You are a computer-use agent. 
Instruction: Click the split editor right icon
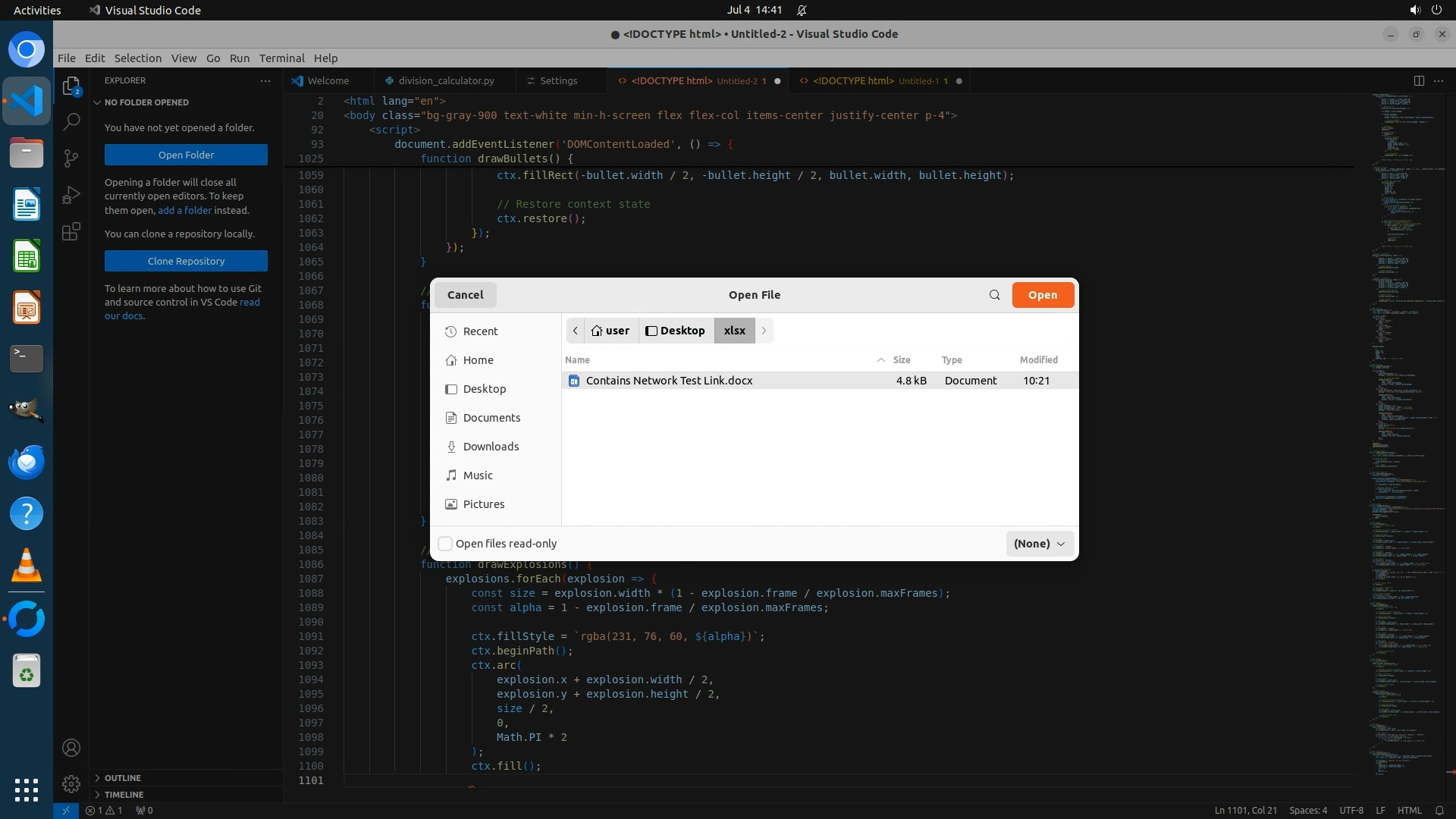click(x=1418, y=80)
